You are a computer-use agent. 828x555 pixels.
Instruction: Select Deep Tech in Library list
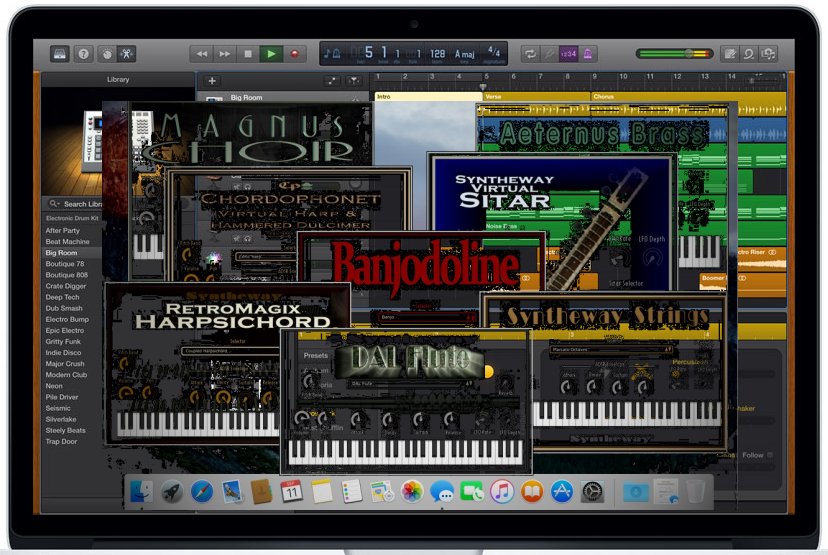coord(62,297)
